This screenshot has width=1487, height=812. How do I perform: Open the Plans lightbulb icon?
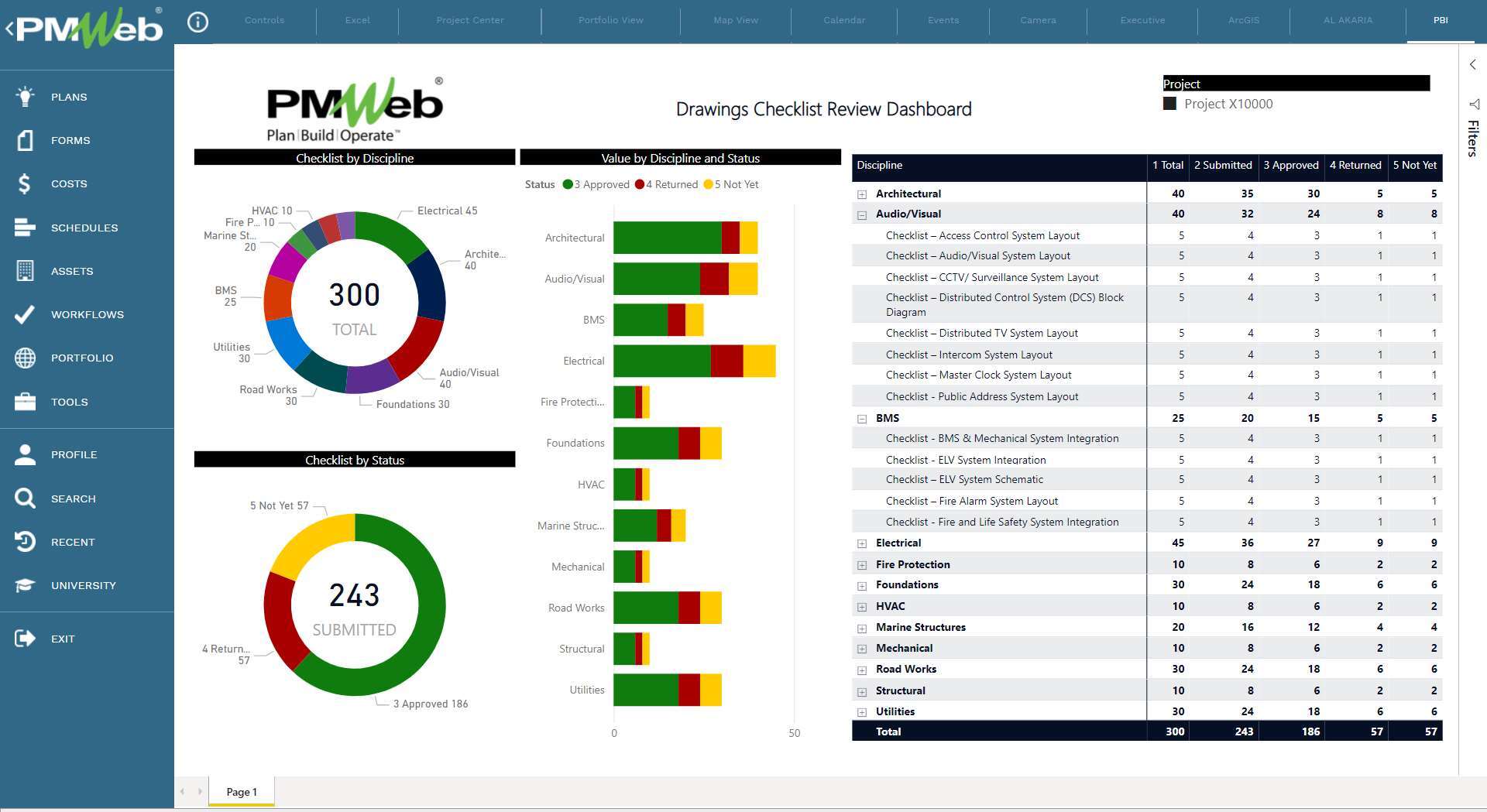point(25,97)
